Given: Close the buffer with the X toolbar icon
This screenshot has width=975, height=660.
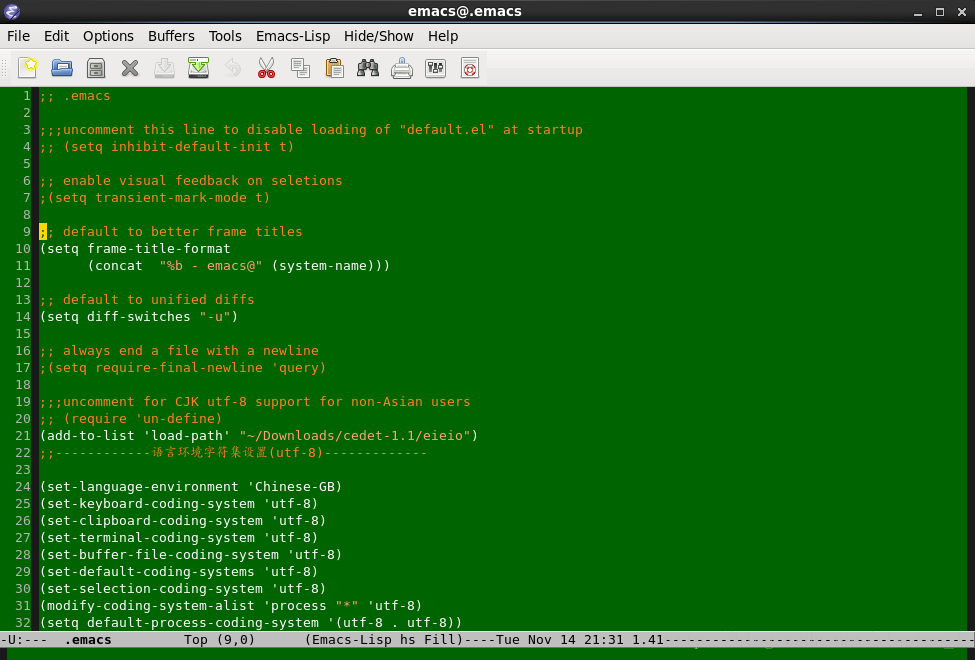Looking at the screenshot, I should click(x=130, y=68).
